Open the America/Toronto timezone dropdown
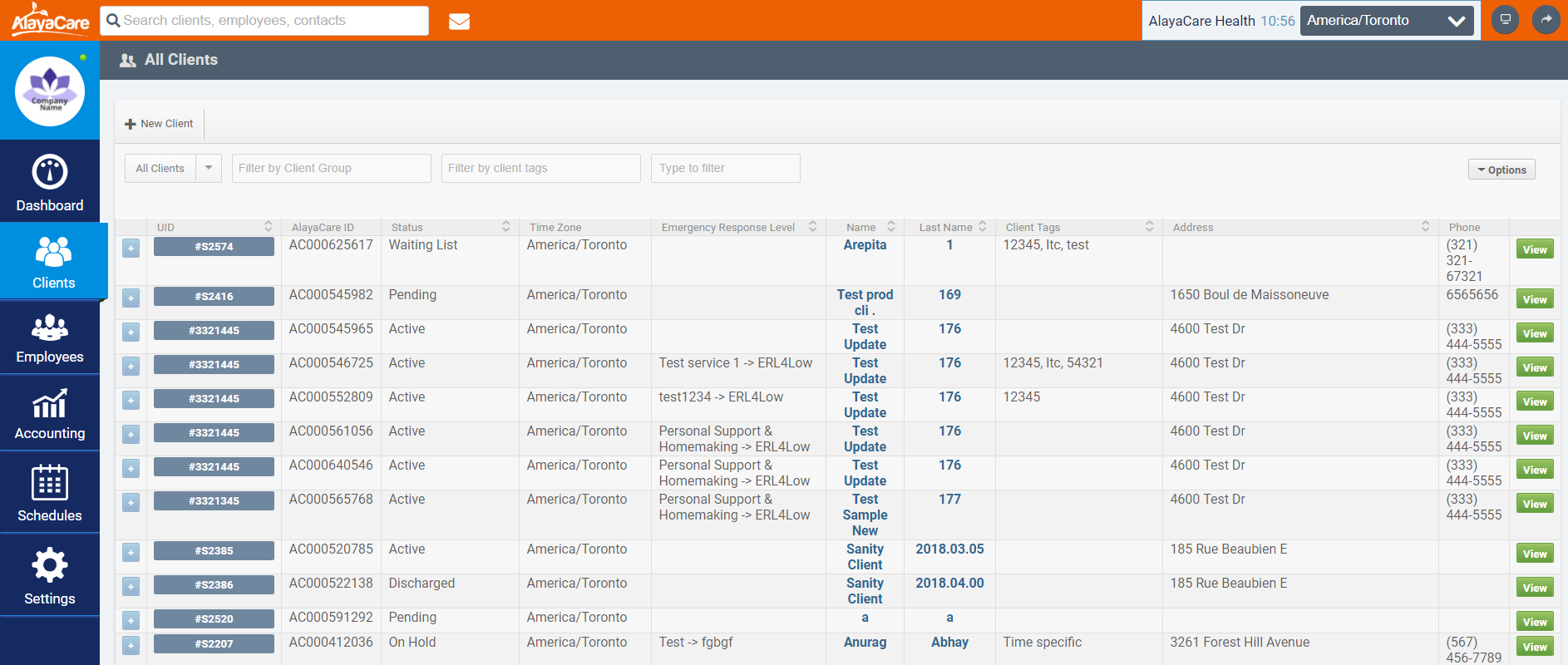This screenshot has height=665, width=1568. click(x=1386, y=21)
